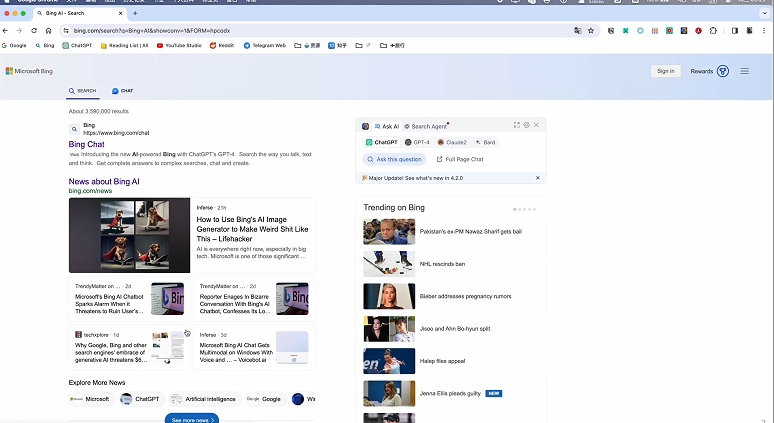Open Microsoft Bing AI Chat Gets Multimodal article

pyautogui.click(x=254, y=347)
